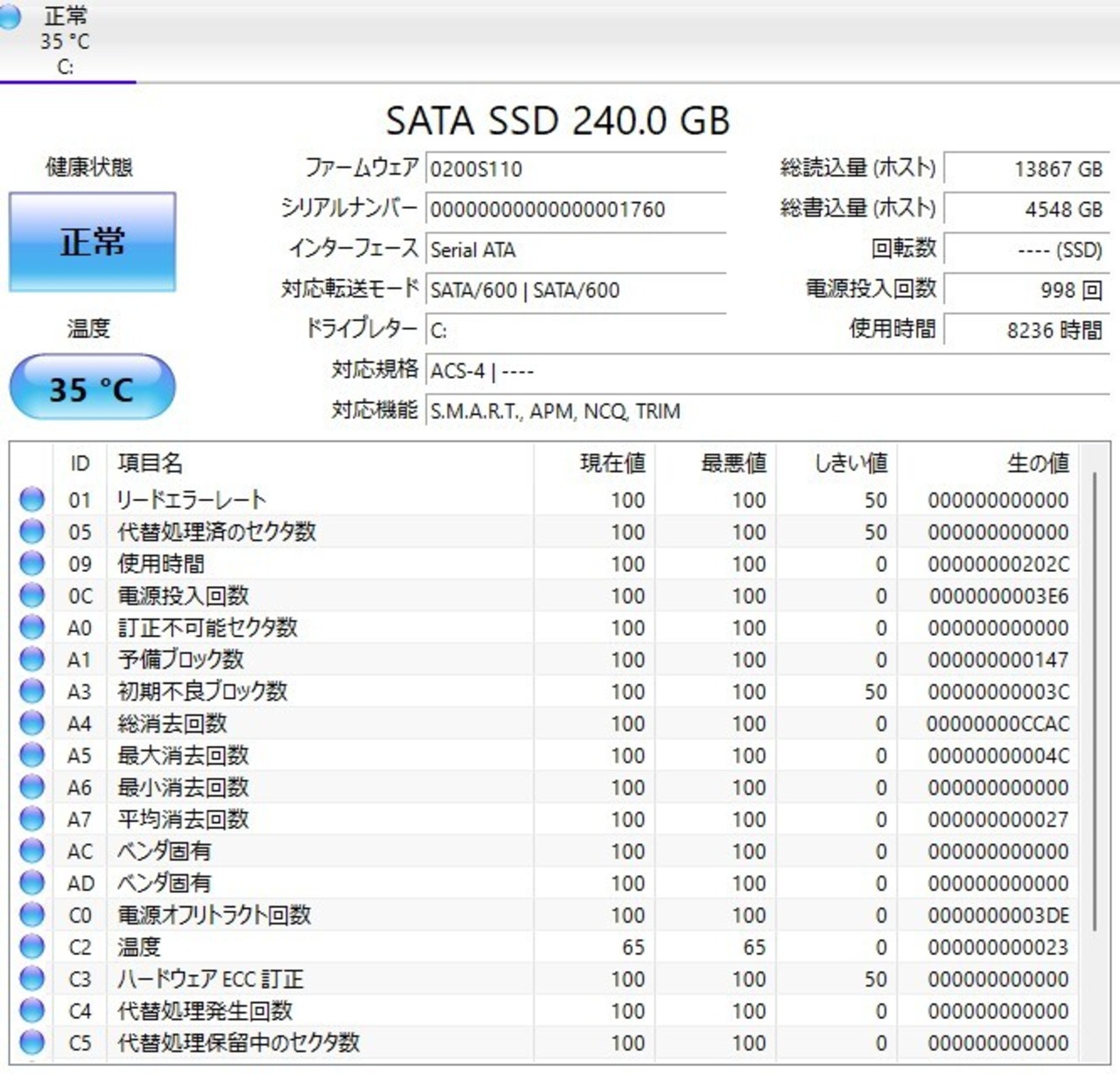Click status icon for ハードウェア ECC 訂正
The height and width of the screenshot is (1074, 1120).
pyautogui.click(x=31, y=979)
